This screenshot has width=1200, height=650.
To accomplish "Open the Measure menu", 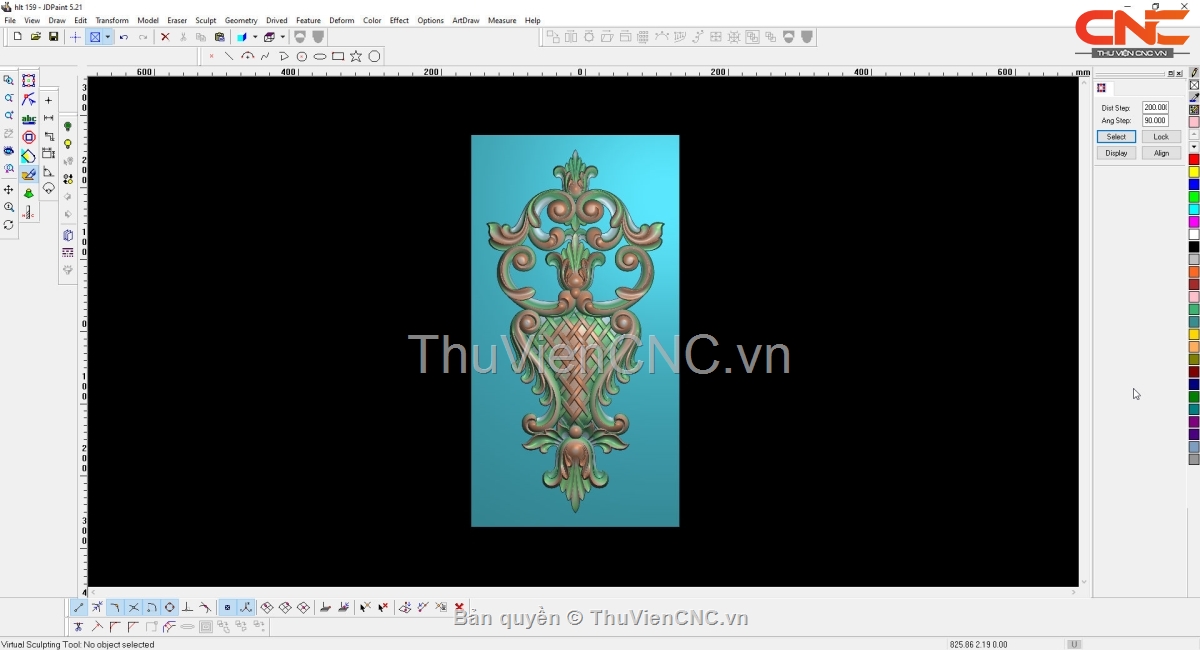I will pos(502,20).
